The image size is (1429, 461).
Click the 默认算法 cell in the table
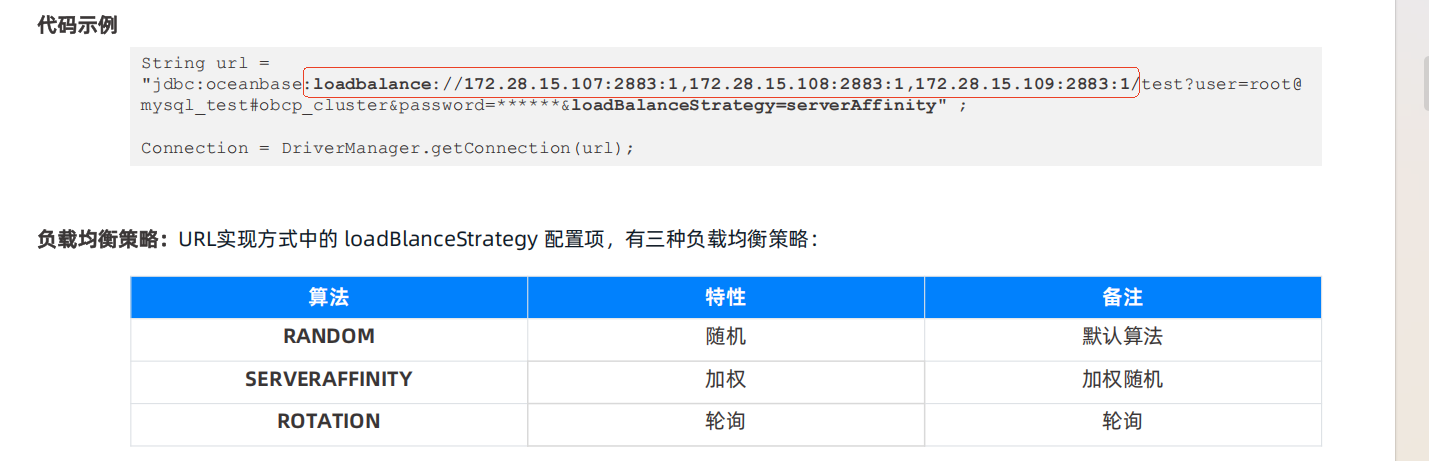tap(1122, 337)
